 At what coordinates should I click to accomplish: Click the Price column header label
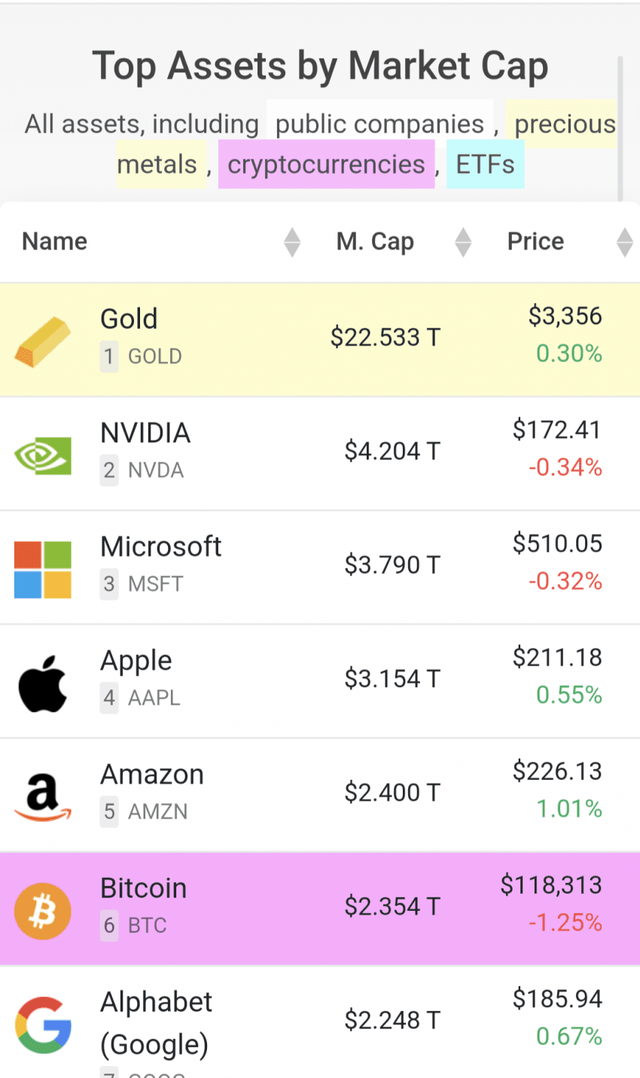(535, 242)
